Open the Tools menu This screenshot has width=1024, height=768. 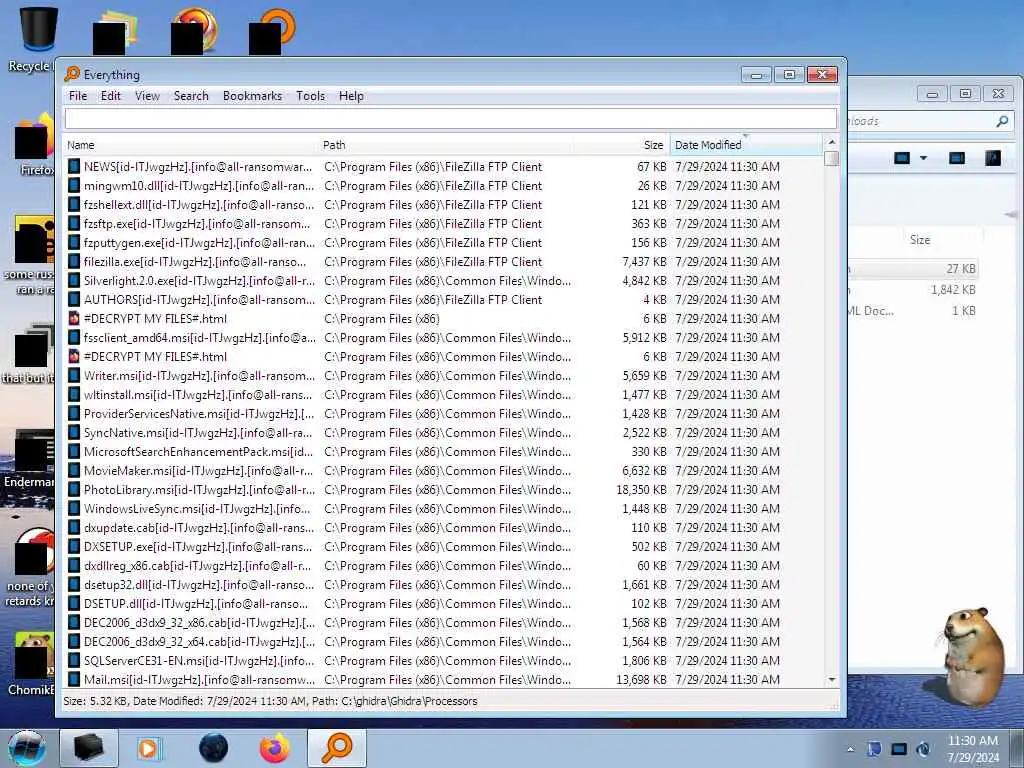(x=310, y=96)
